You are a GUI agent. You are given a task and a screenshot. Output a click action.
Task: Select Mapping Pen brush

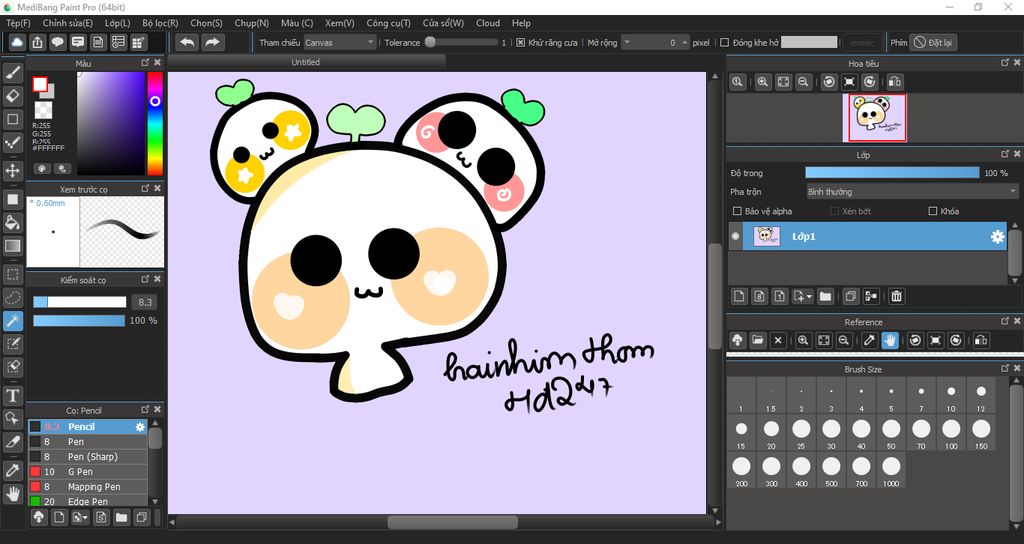[88, 487]
